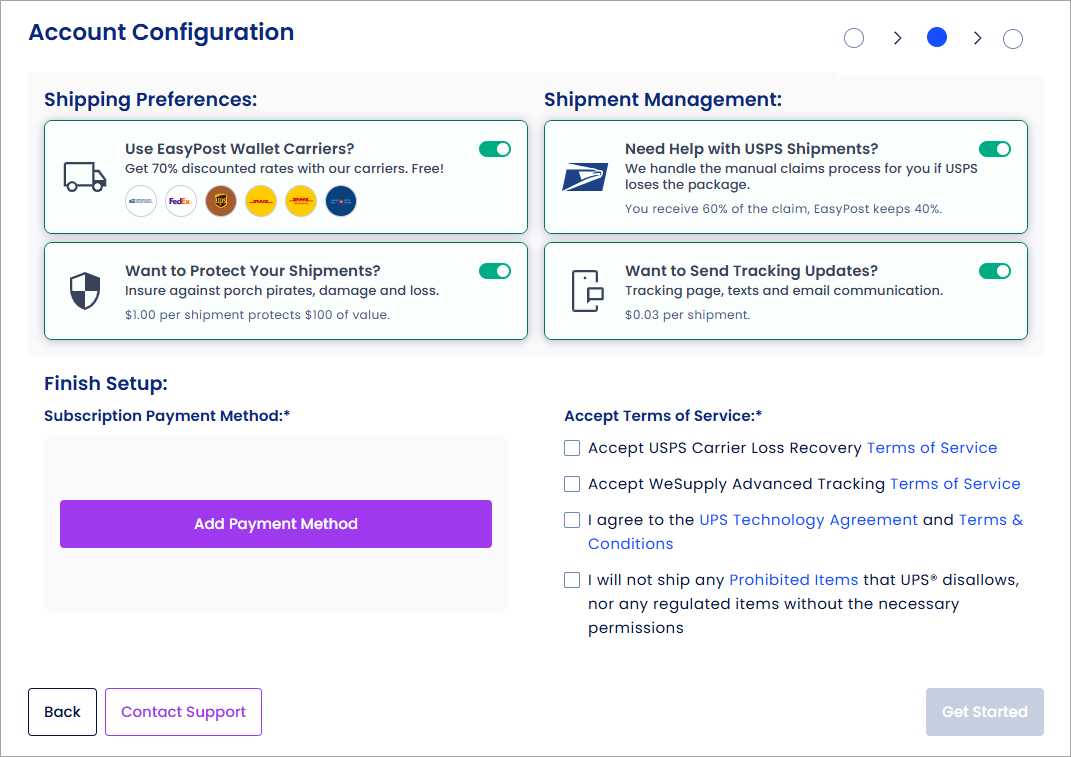Click the Finish Setup heading

click(x=106, y=383)
